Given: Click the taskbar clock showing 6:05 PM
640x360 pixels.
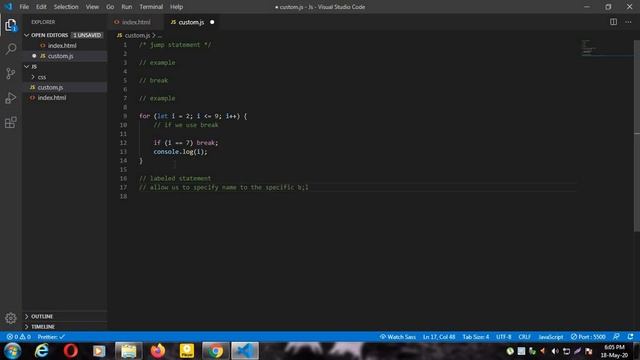Looking at the screenshot, I should pos(614,351).
